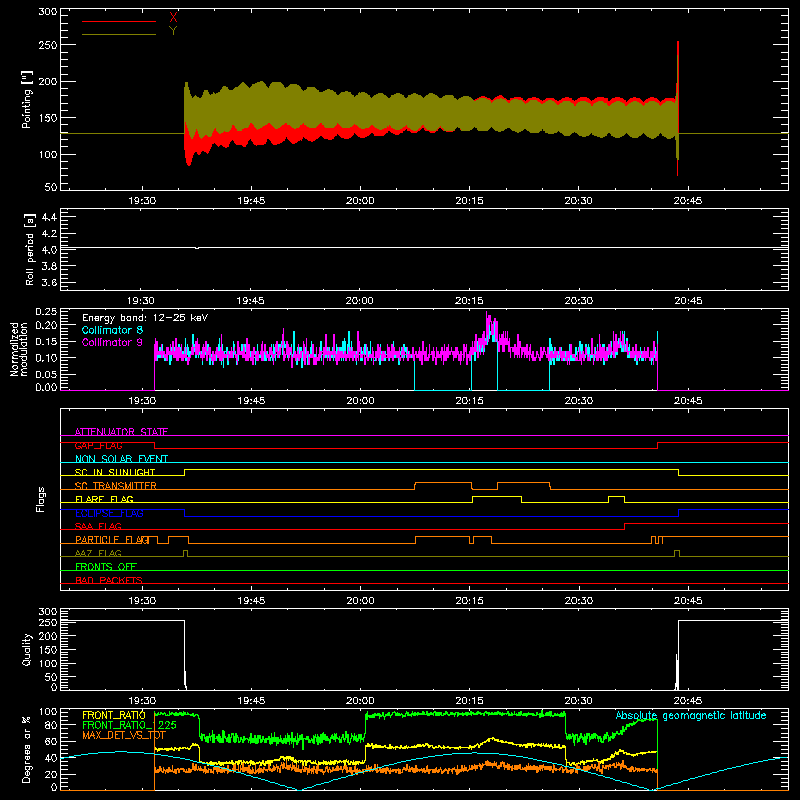Click the 'Normalized modulation' axis title

(18, 349)
